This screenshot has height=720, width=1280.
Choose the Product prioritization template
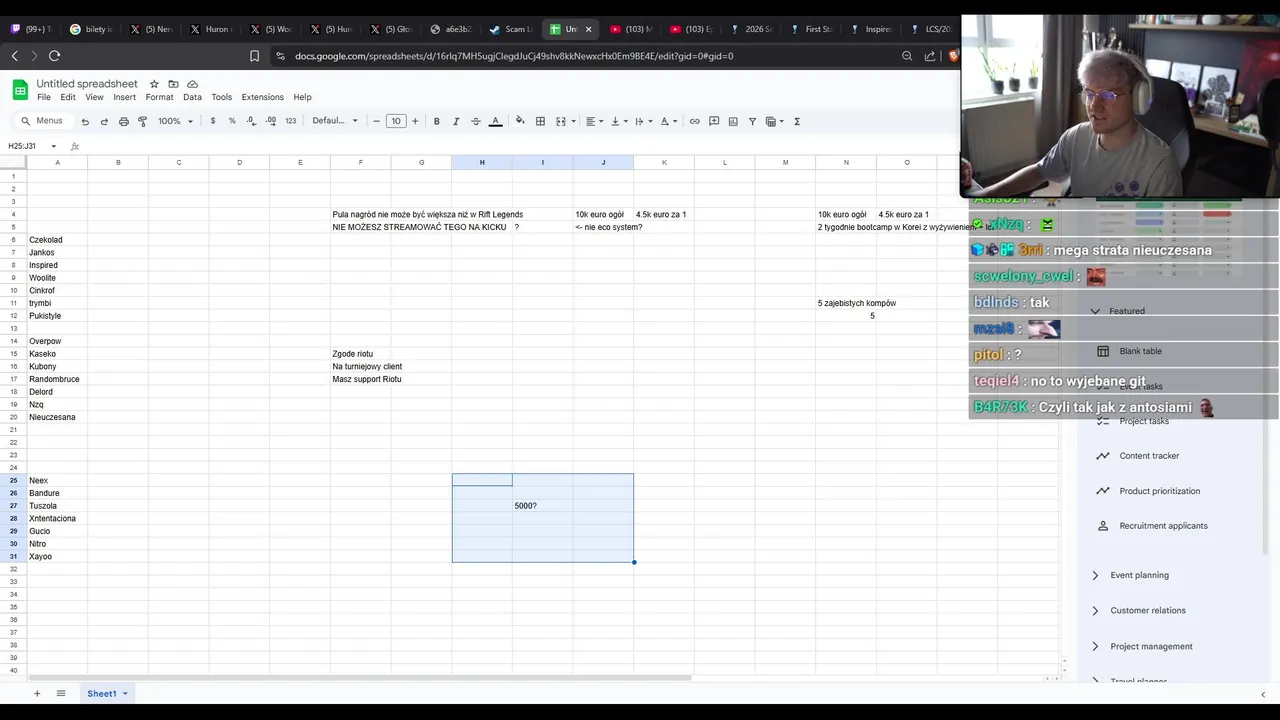click(x=1159, y=491)
